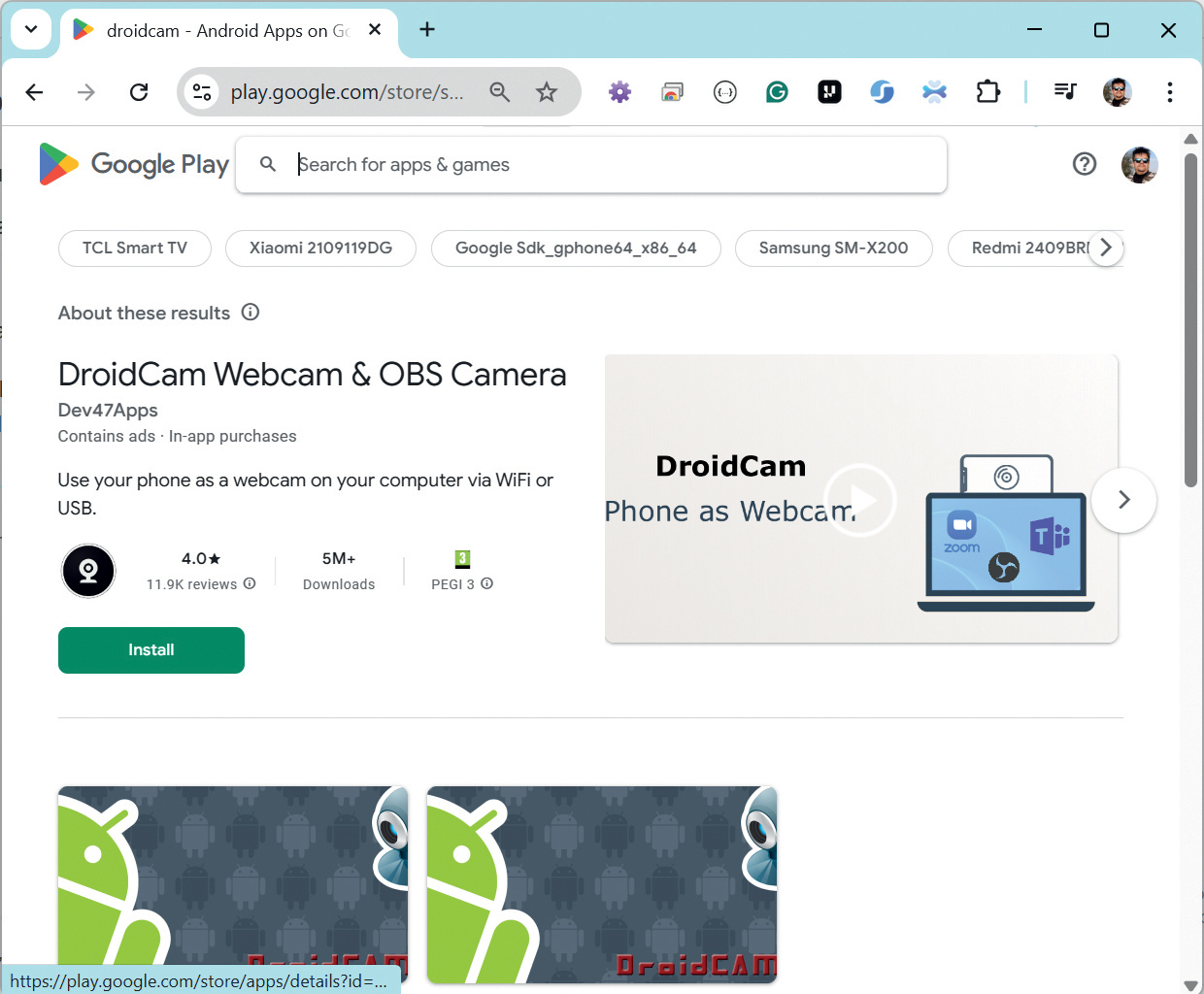The height and width of the screenshot is (994, 1204).
Task: Open site information icon in address bar
Action: click(202, 92)
